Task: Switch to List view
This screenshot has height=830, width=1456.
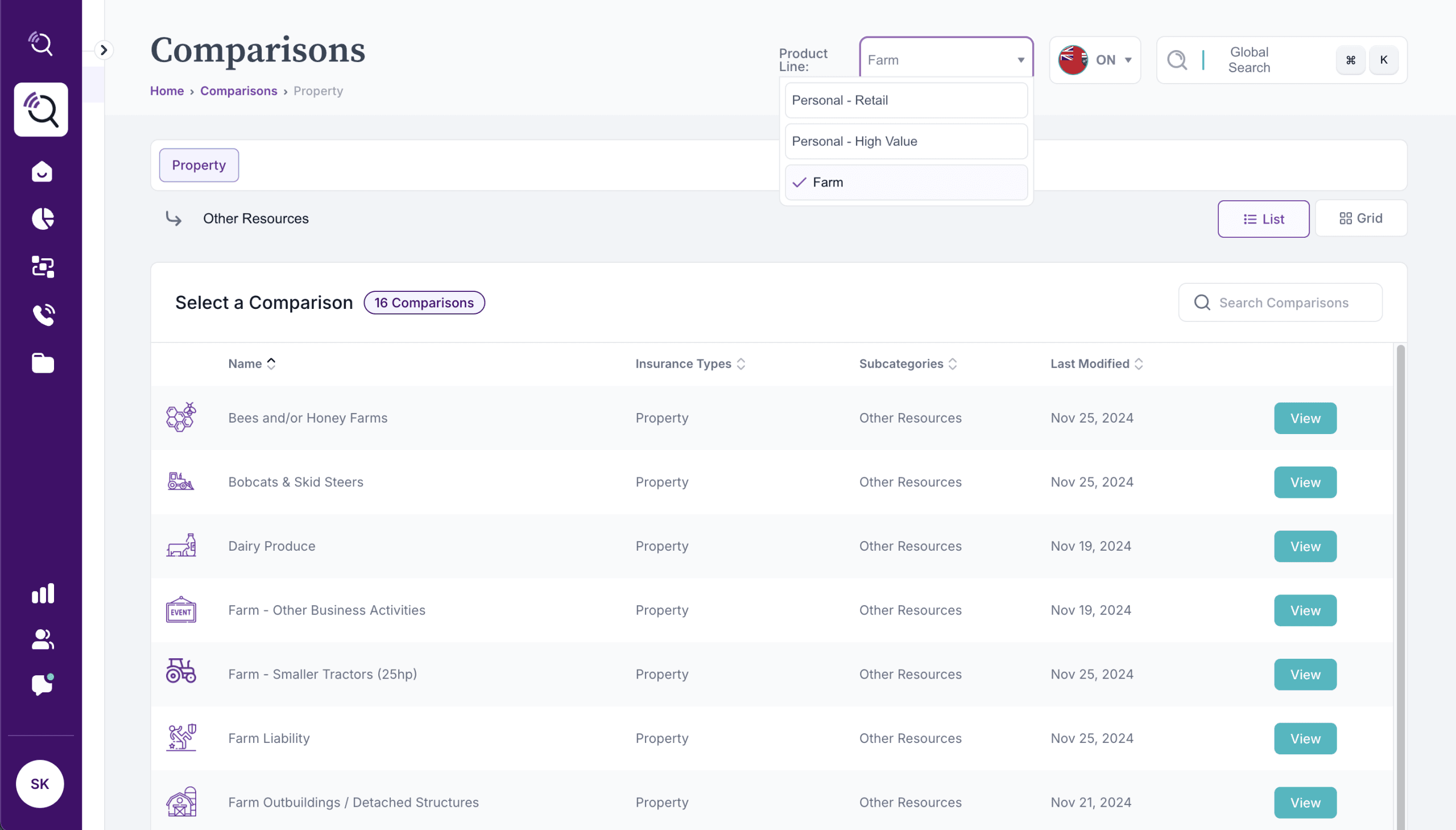Action: (1263, 219)
